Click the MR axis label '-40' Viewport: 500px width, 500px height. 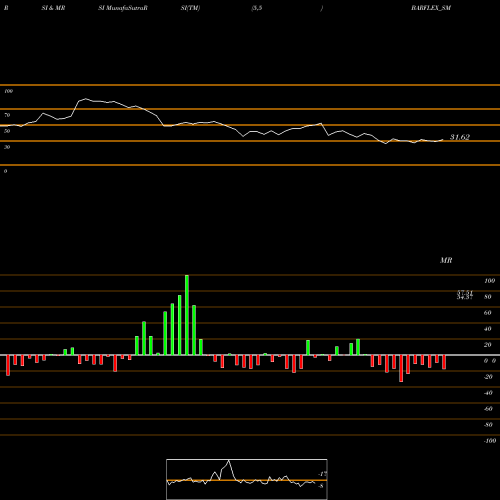pyautogui.click(x=488, y=393)
